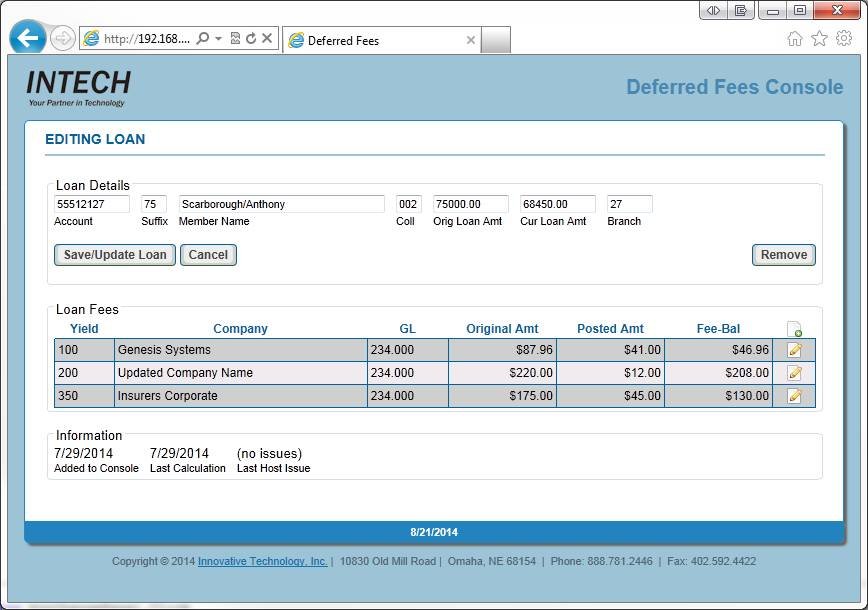Click the Remove loan button
868x610 pixels.
[783, 255]
